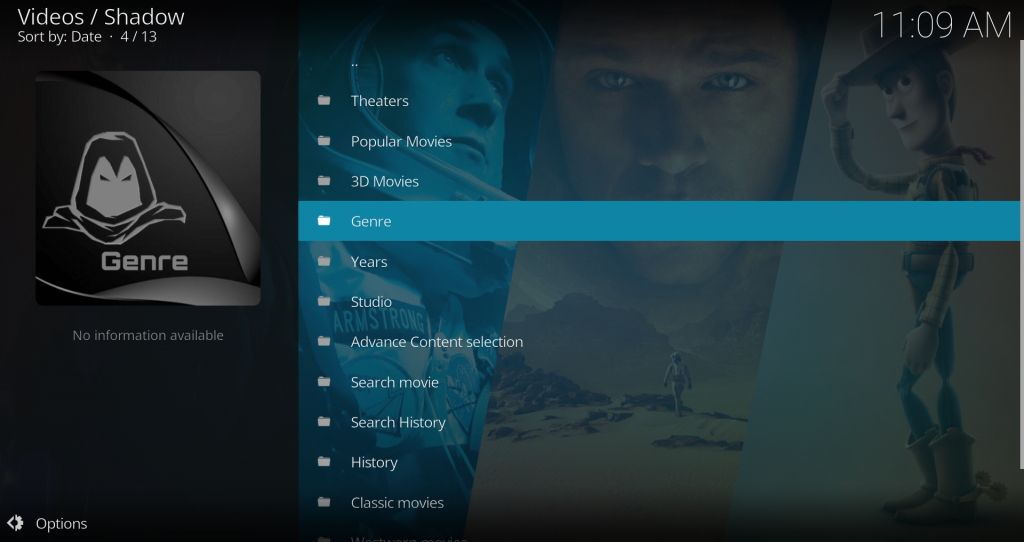Click the 3D Movies folder icon
The width and height of the screenshot is (1024, 542).
[x=324, y=181]
